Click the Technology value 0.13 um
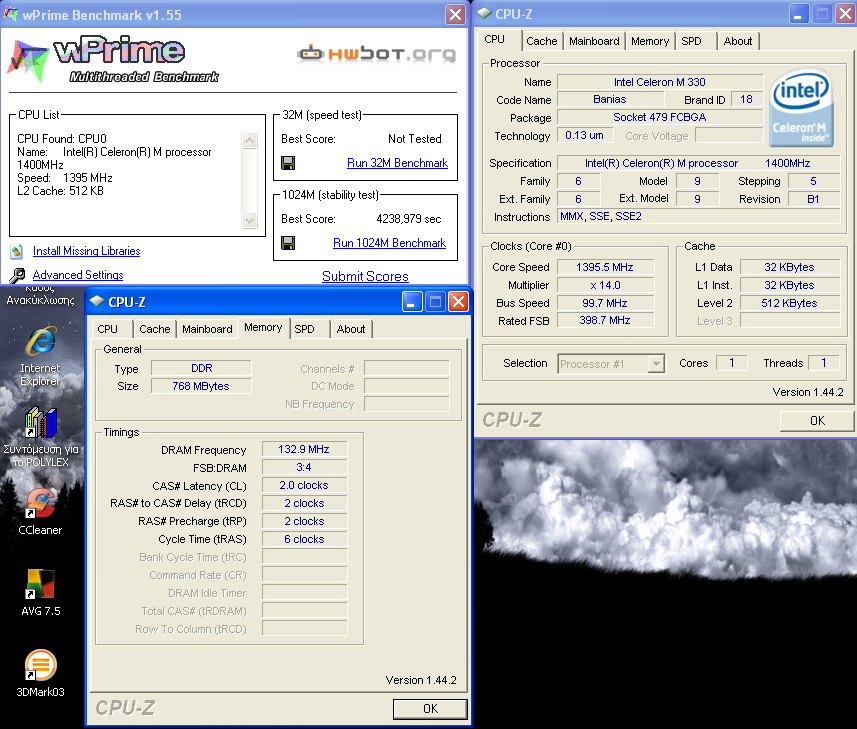 [584, 136]
